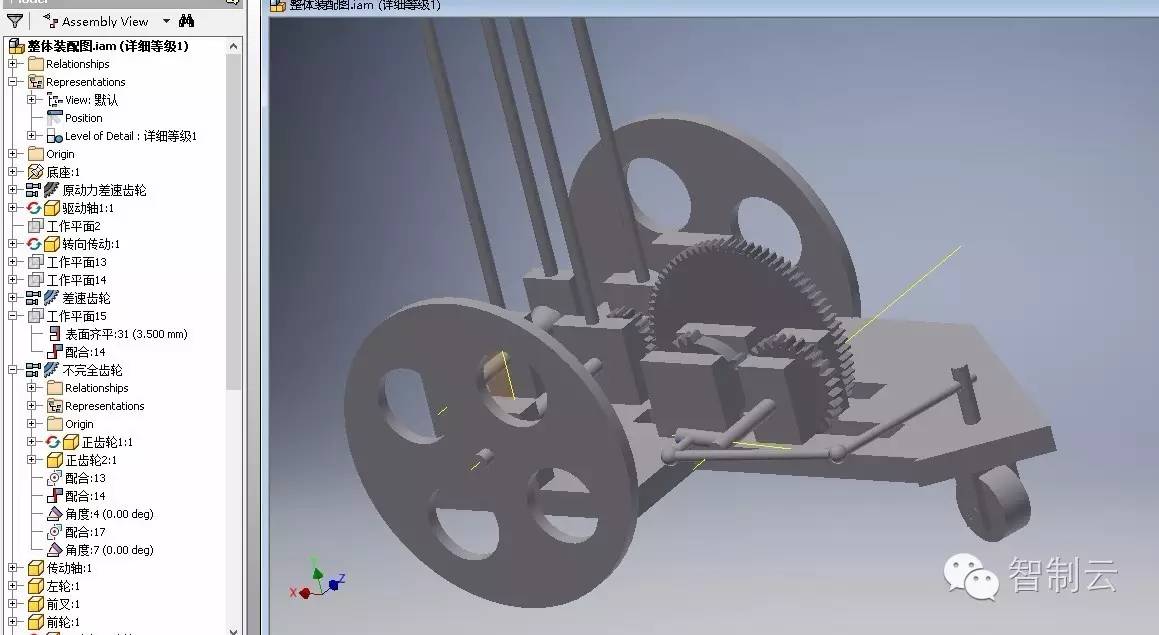1159x635 pixels.
Task: Open the Find binoculars tool
Action: point(186,21)
